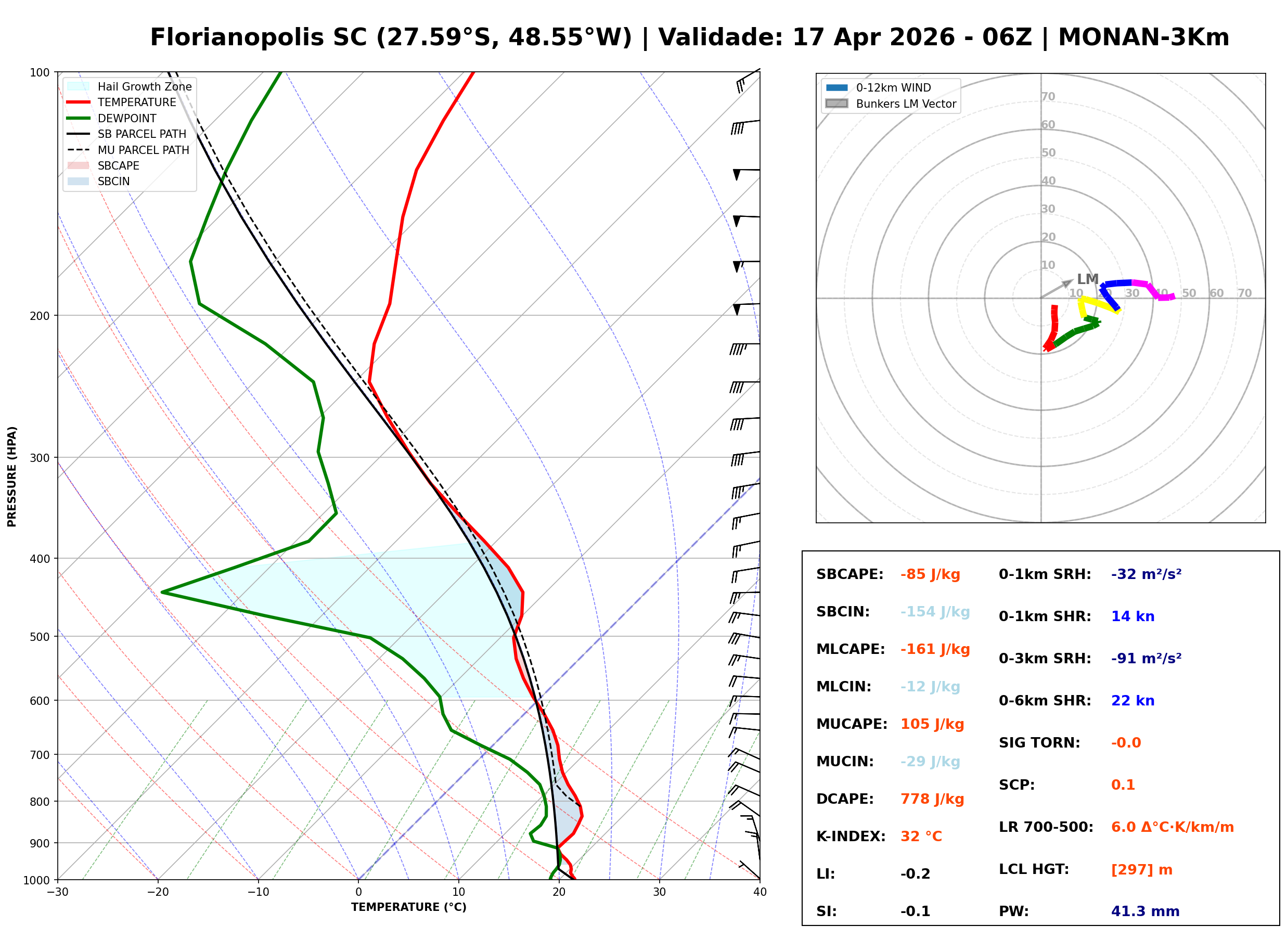
Task: Click the PW value 41.3 mm
Action: [1146, 911]
